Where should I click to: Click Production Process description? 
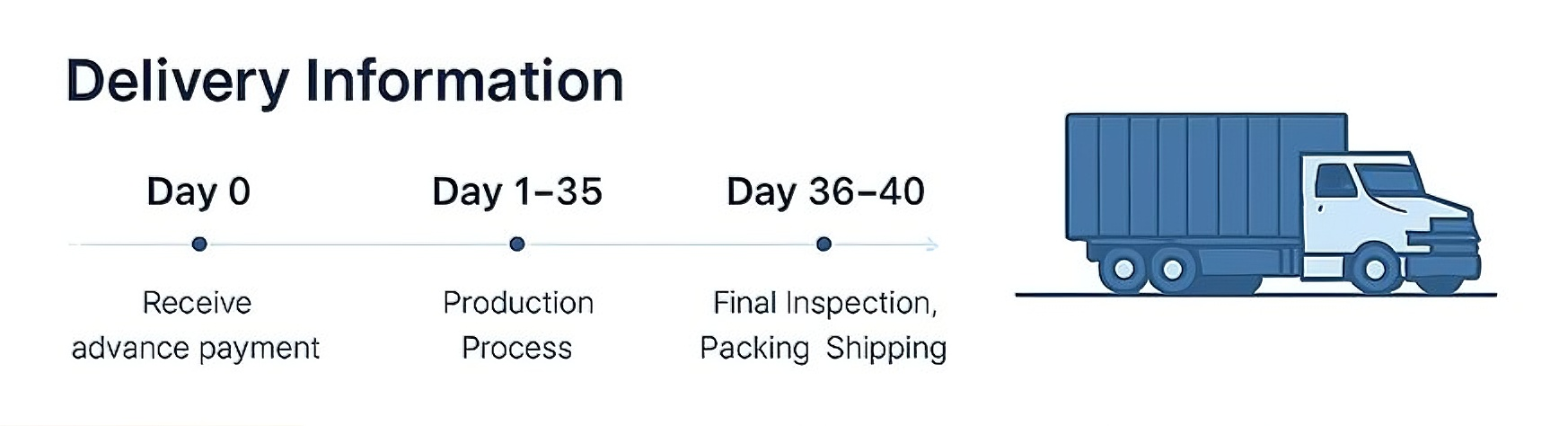pyautogui.click(x=517, y=325)
